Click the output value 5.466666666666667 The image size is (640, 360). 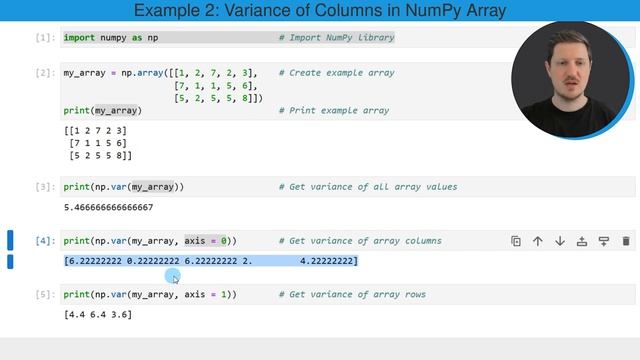109,207
